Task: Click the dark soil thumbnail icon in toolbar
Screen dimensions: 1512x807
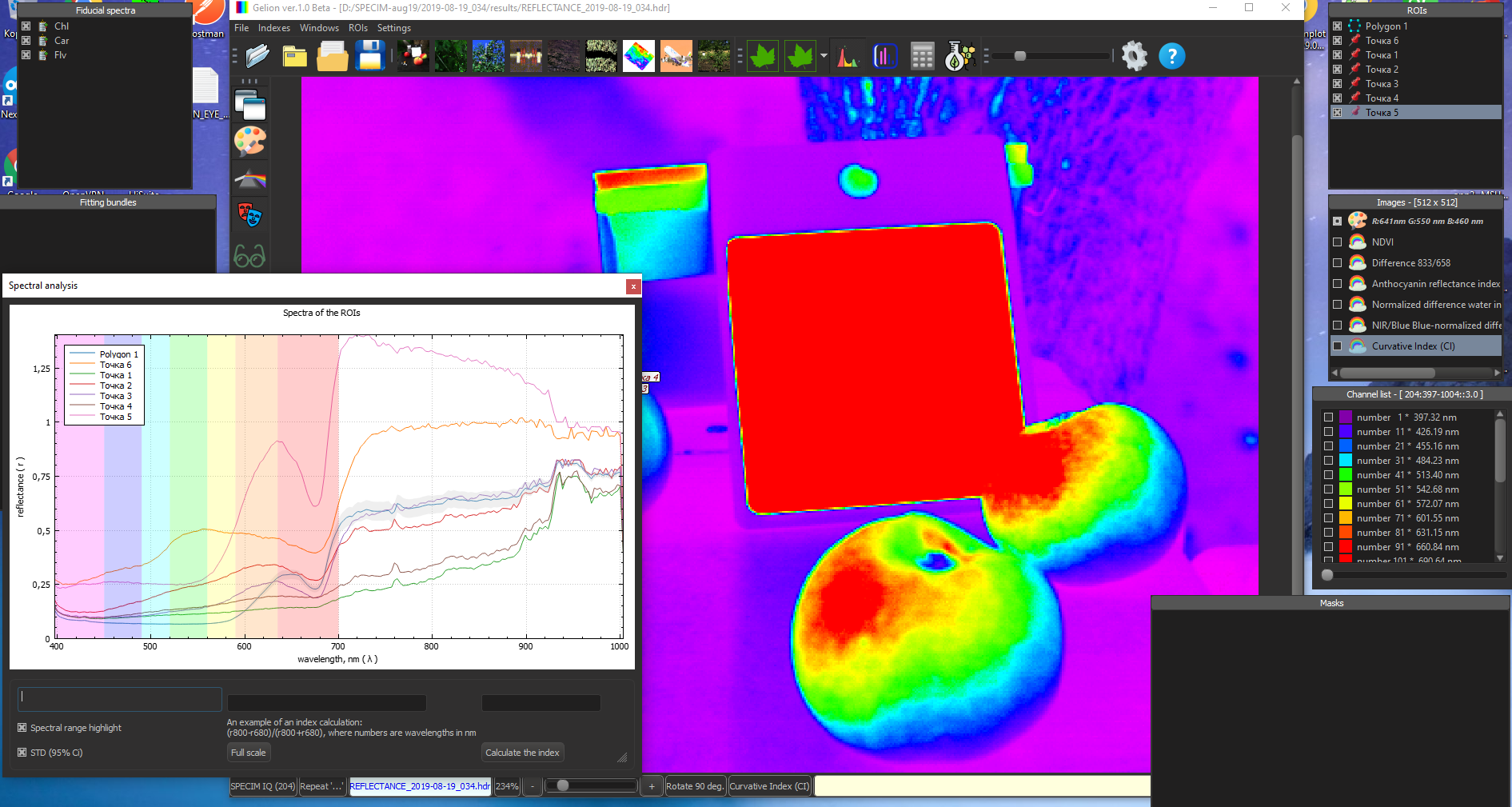Action: 563,56
